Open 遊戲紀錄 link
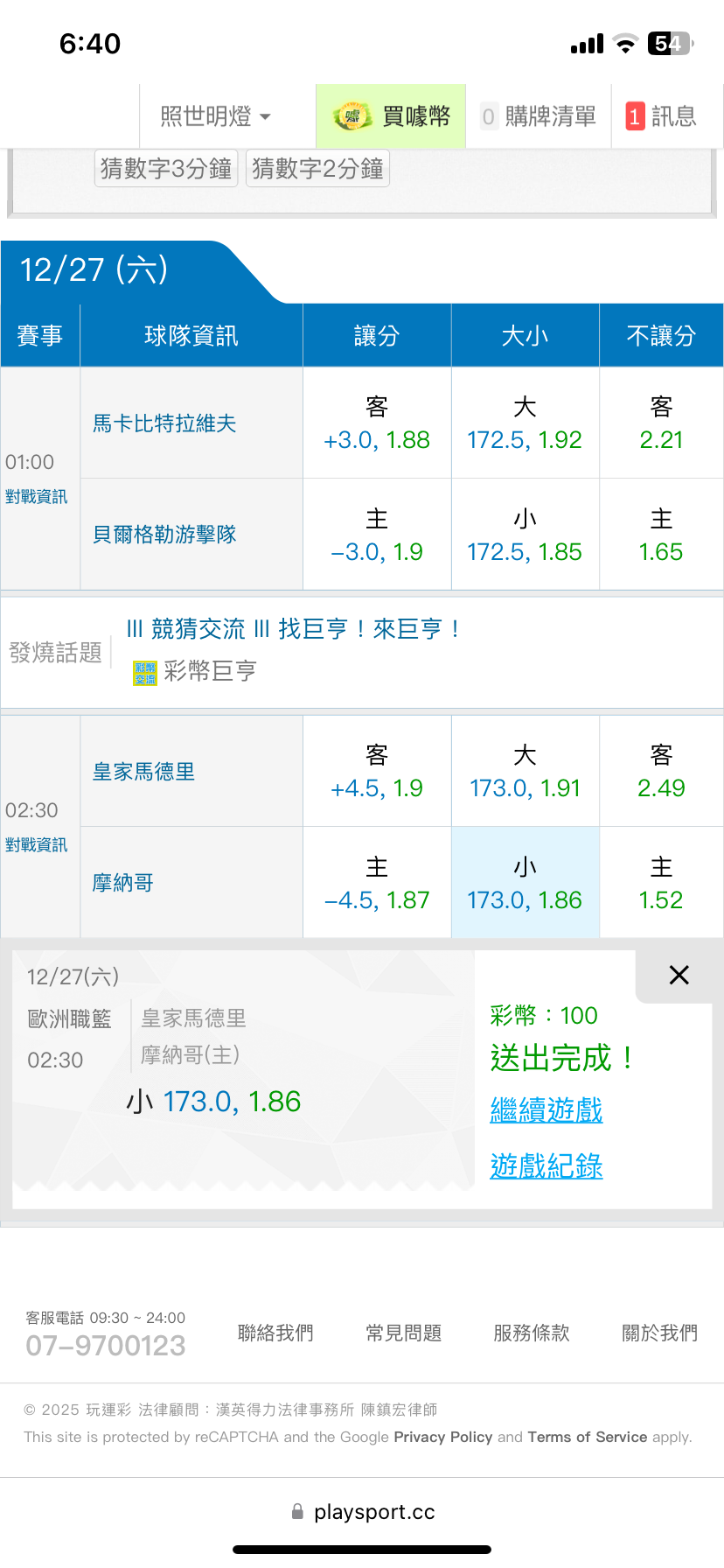This screenshot has width=724, height=1568. [x=546, y=1166]
